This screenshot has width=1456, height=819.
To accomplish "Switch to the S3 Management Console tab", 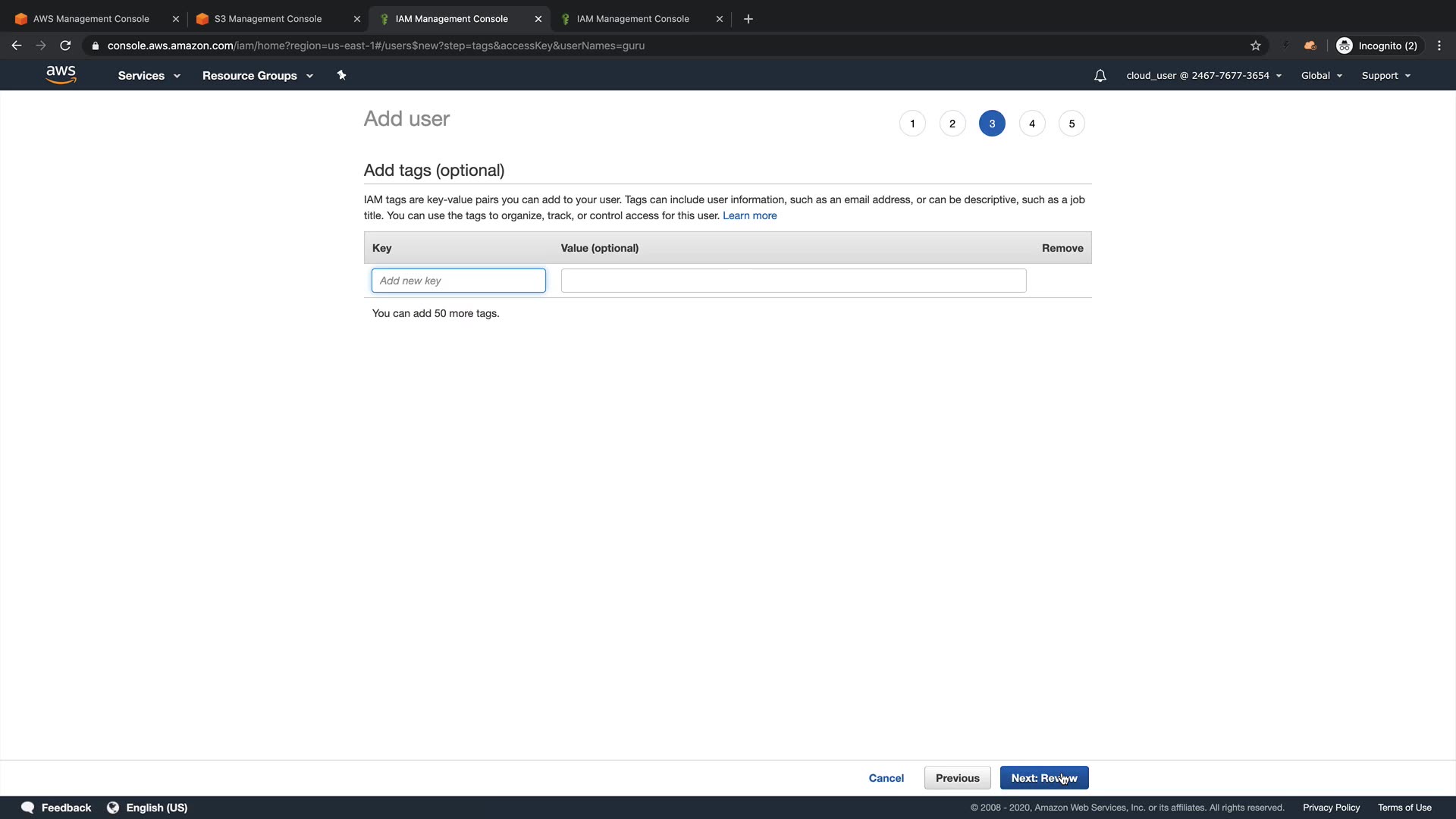I will [x=268, y=19].
